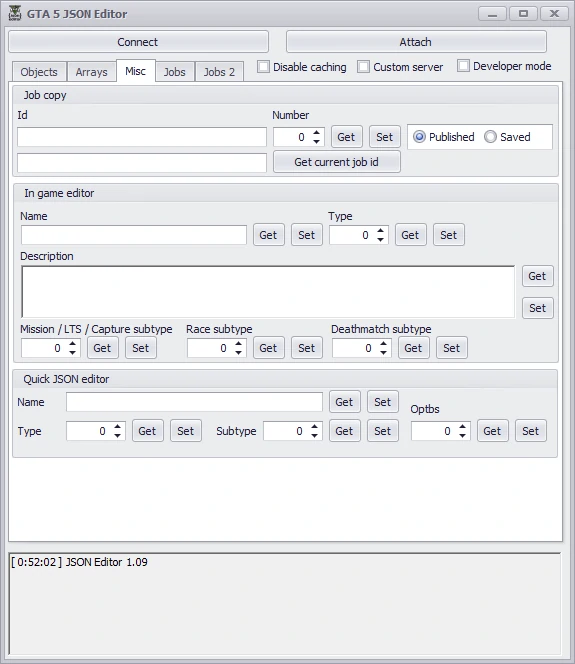575x664 pixels.
Task: Increase the Quick JSON editor Type value
Action: tap(117, 427)
